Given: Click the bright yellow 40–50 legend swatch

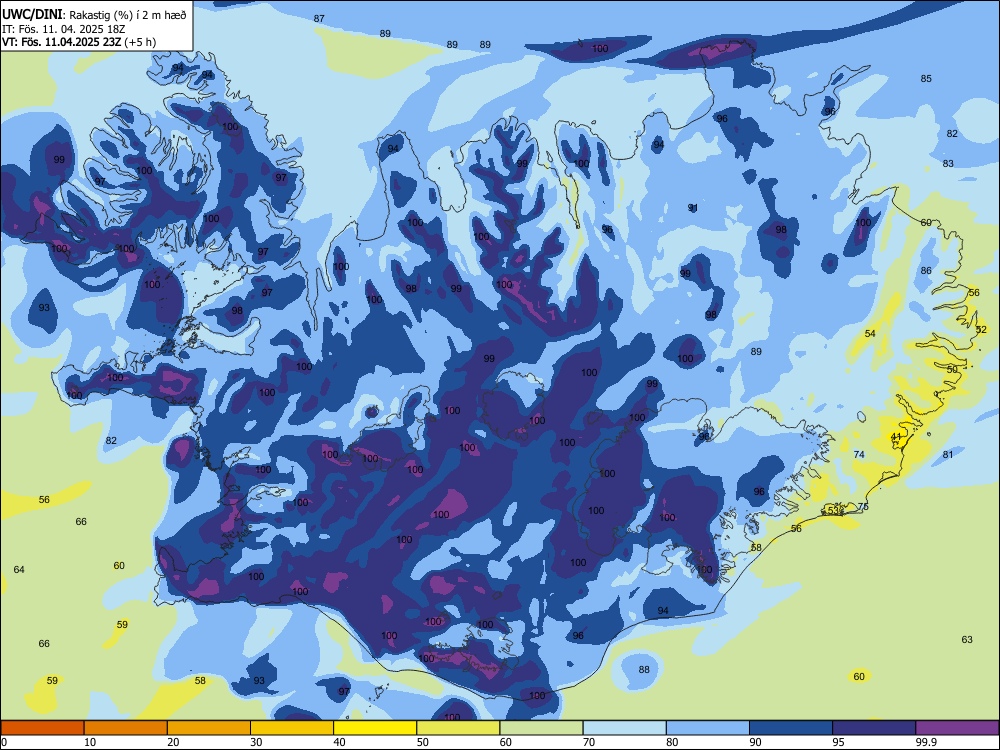Looking at the screenshot, I should pyautogui.click(x=375, y=728).
